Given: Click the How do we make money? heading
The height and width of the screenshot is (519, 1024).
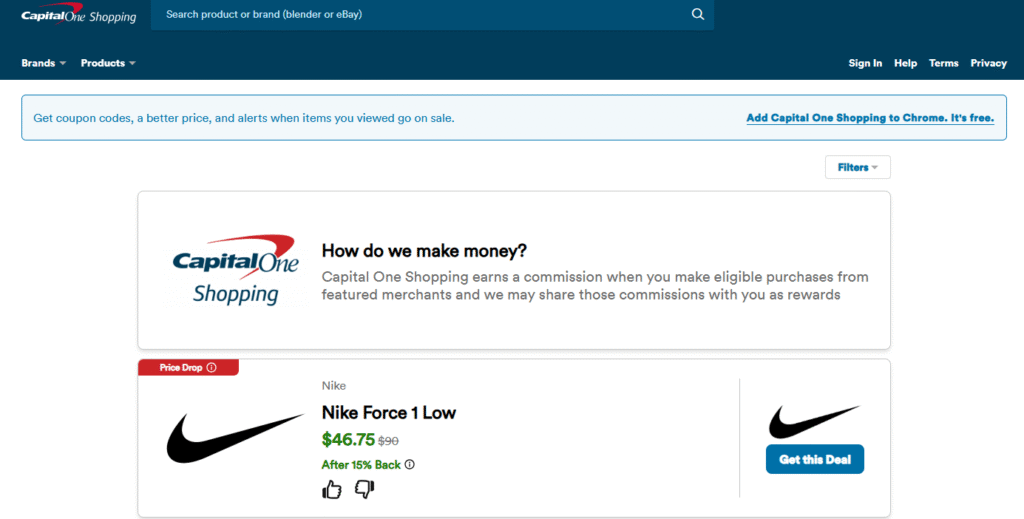Looking at the screenshot, I should [424, 251].
